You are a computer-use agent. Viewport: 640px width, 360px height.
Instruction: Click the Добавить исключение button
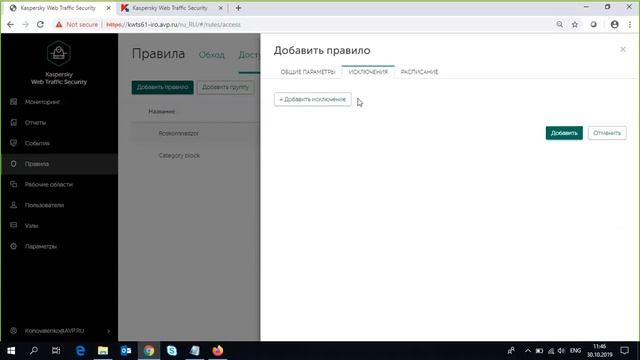(313, 99)
